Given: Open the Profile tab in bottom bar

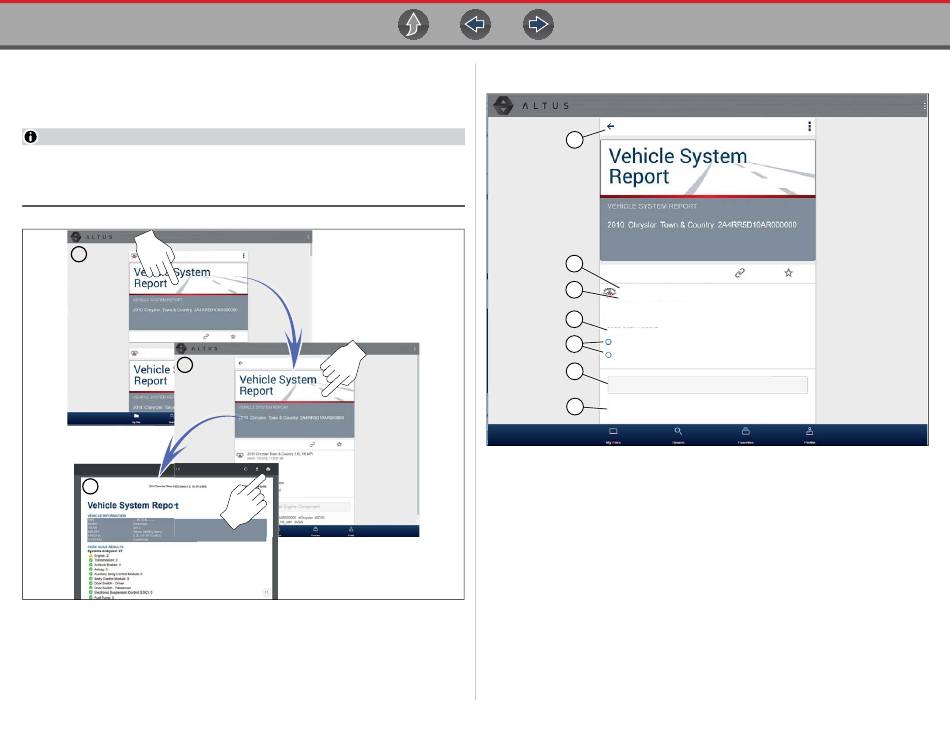Looking at the screenshot, I should [x=808, y=434].
